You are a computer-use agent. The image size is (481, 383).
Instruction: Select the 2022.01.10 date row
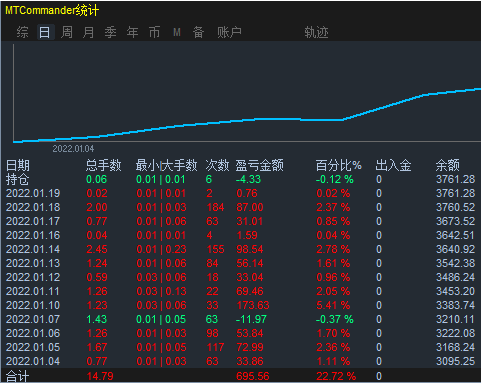[x=33, y=305]
